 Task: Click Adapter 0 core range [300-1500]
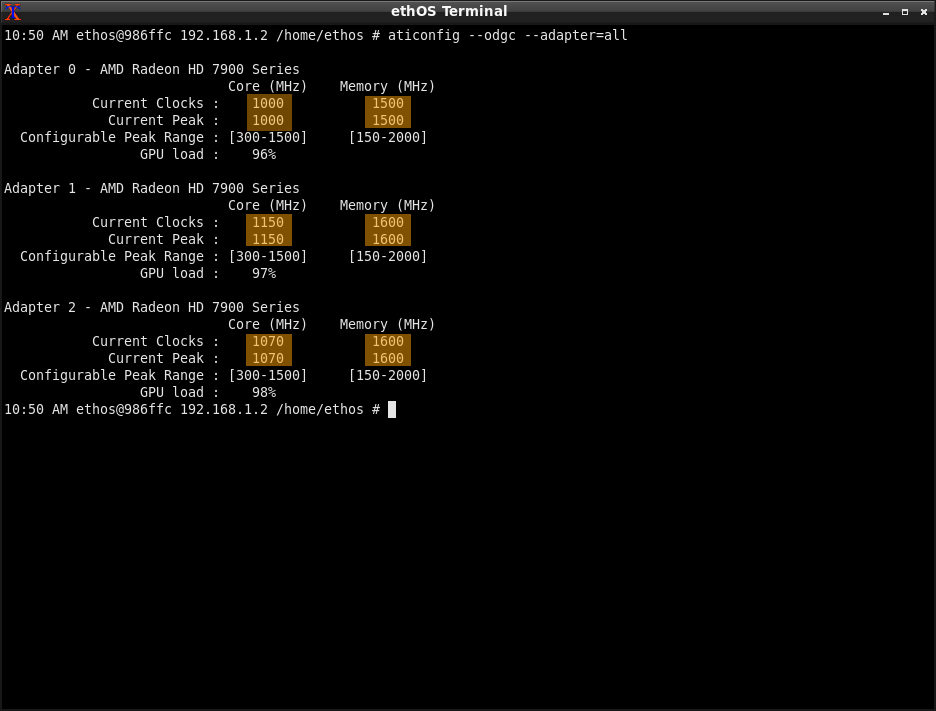(268, 137)
